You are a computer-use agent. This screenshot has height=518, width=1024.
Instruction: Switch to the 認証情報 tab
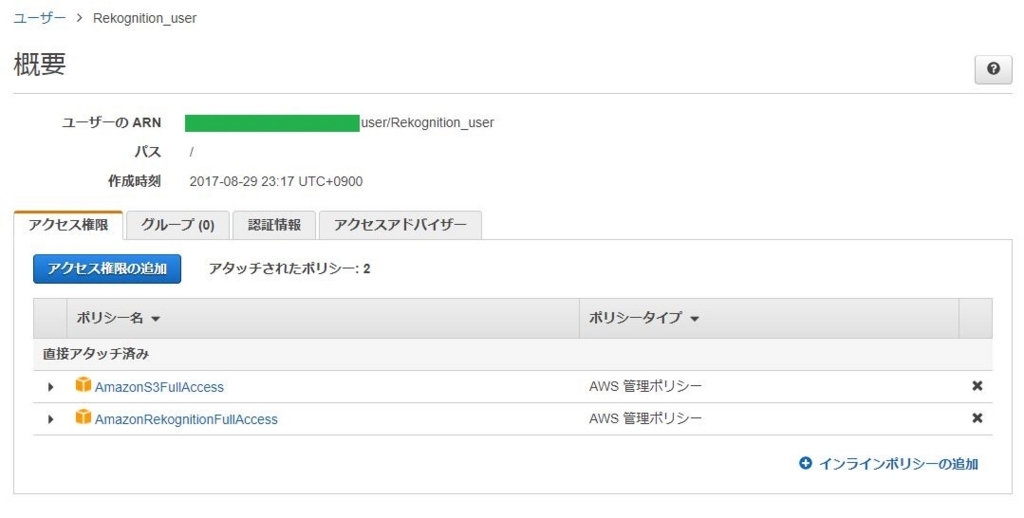coord(274,225)
